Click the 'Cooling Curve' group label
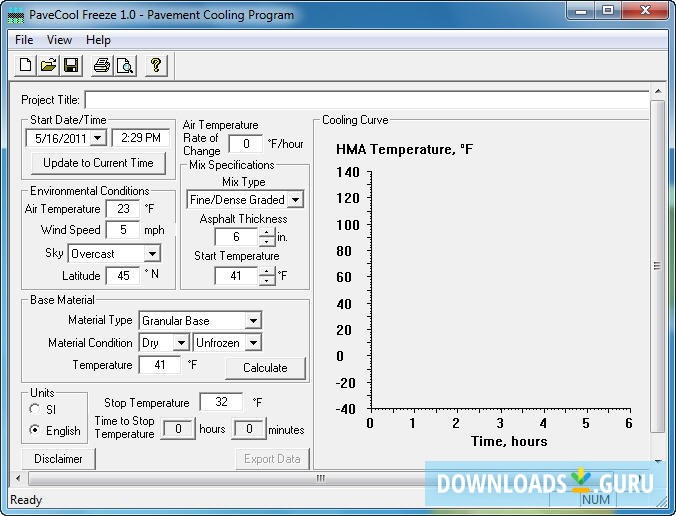The image size is (676, 516). coord(355,120)
